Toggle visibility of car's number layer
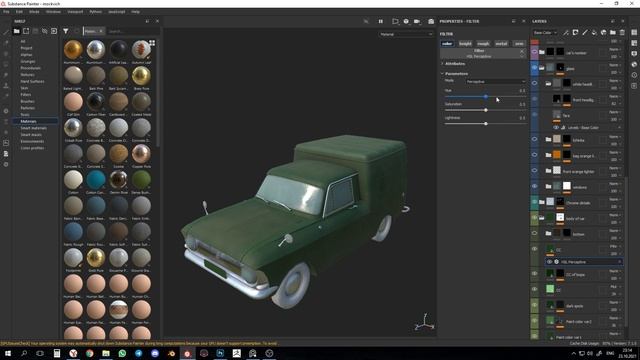The width and height of the screenshot is (640, 360). pyautogui.click(x=534, y=52)
